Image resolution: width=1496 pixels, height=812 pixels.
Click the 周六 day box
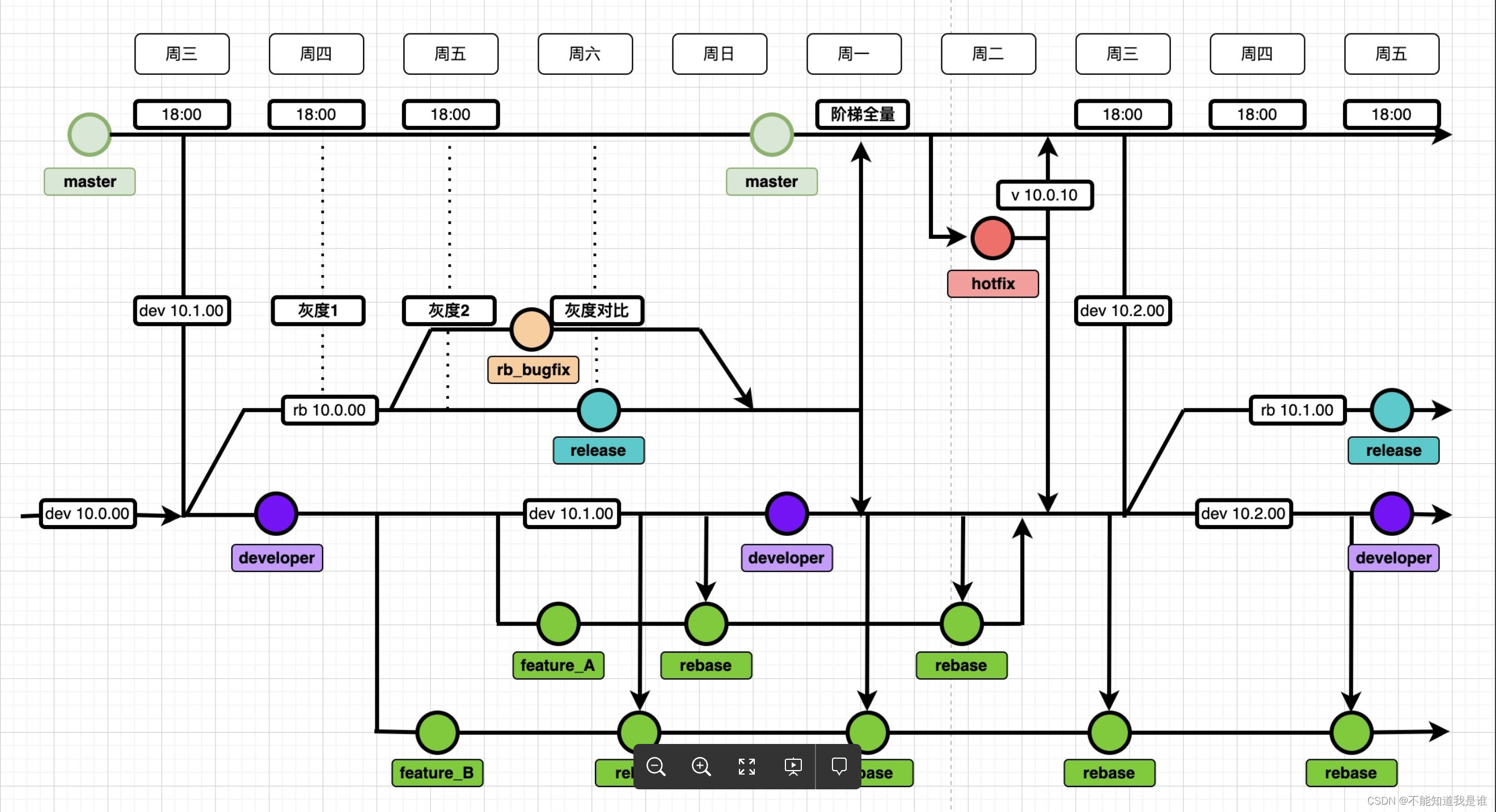click(x=585, y=54)
